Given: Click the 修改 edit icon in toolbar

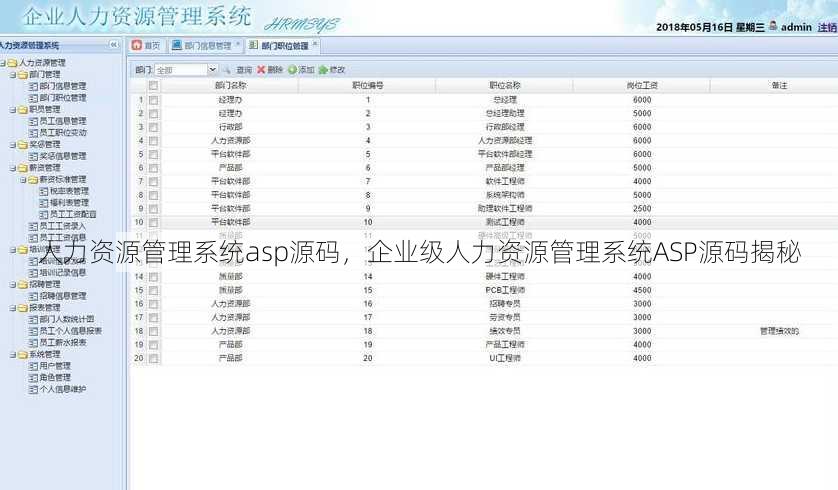Looking at the screenshot, I should pos(323,70).
